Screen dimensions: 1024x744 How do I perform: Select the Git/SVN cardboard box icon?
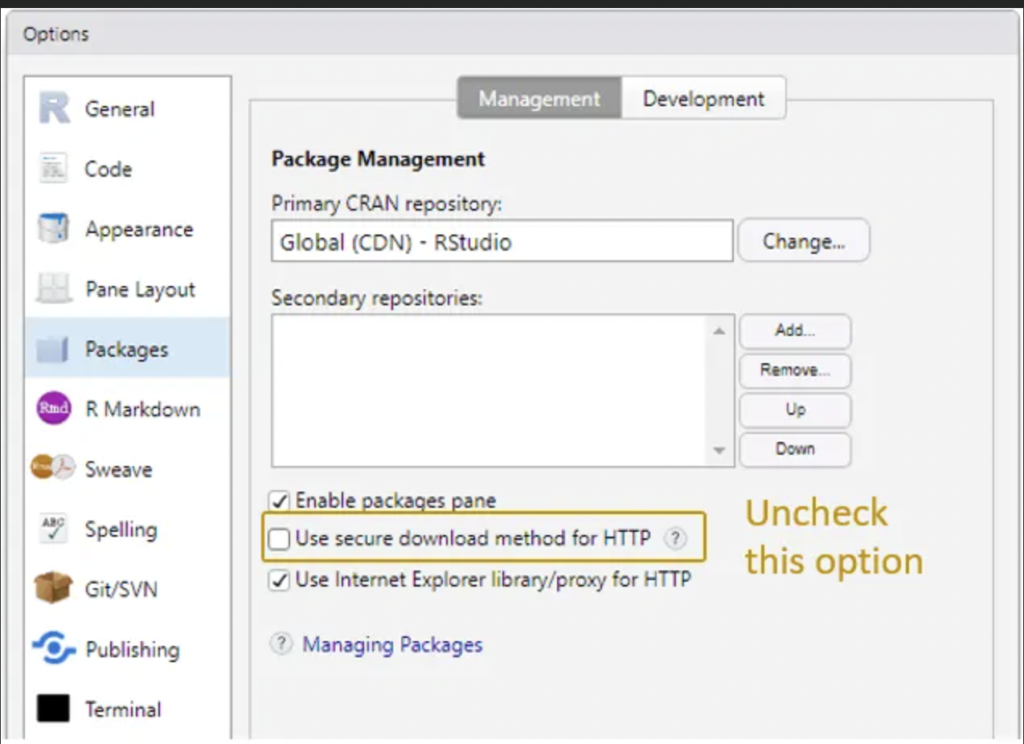53,588
